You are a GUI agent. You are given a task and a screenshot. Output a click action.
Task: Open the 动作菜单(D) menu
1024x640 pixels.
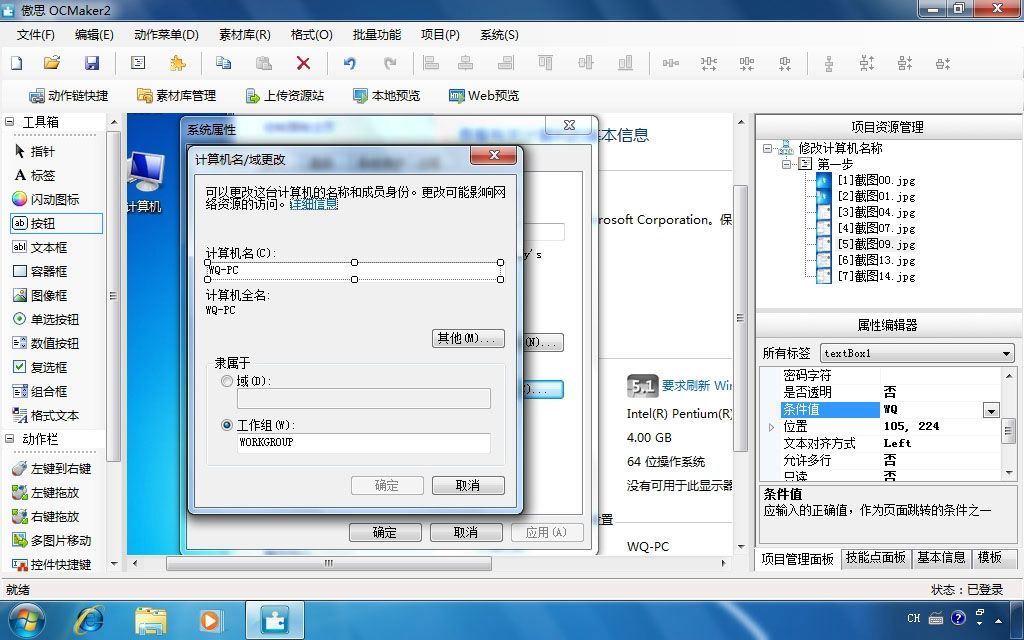[166, 35]
